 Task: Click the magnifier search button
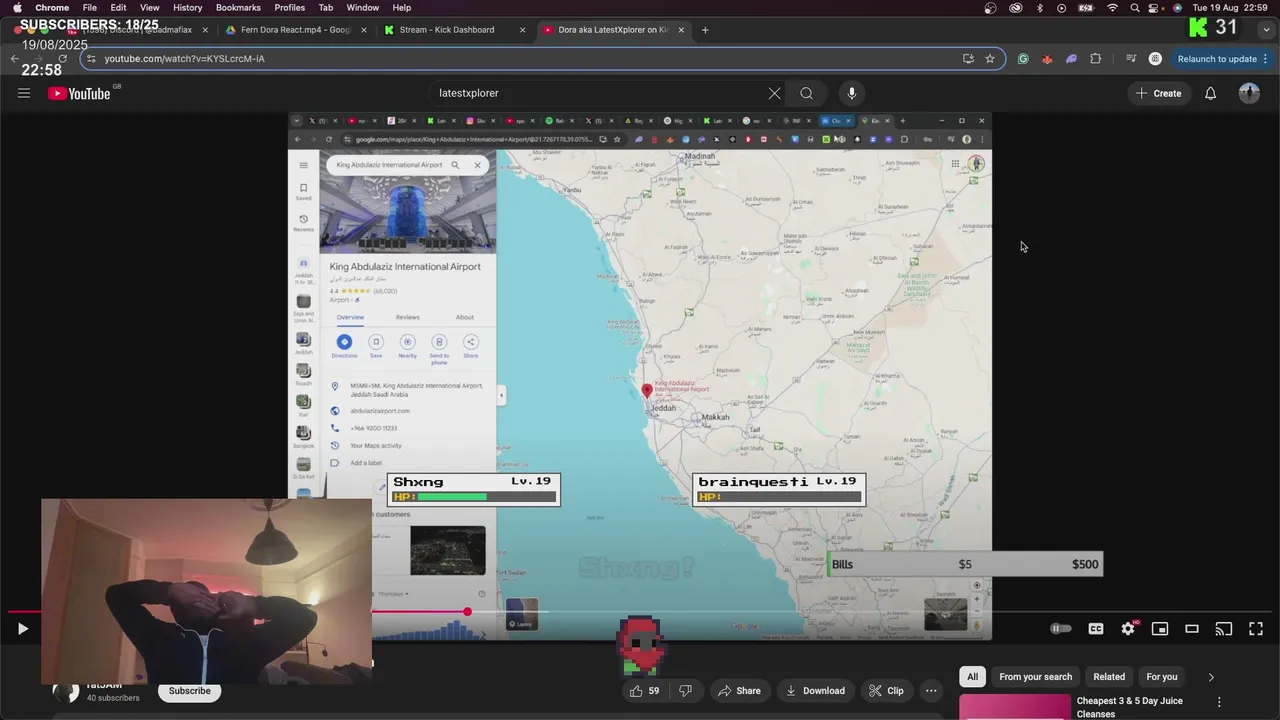click(x=806, y=93)
